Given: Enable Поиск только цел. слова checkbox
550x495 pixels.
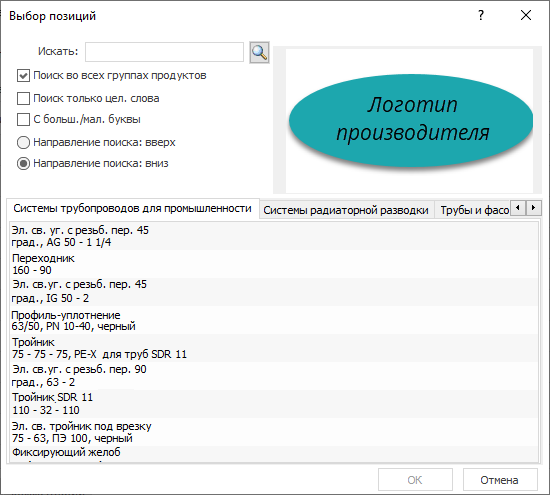Looking at the screenshot, I should click(23, 98).
